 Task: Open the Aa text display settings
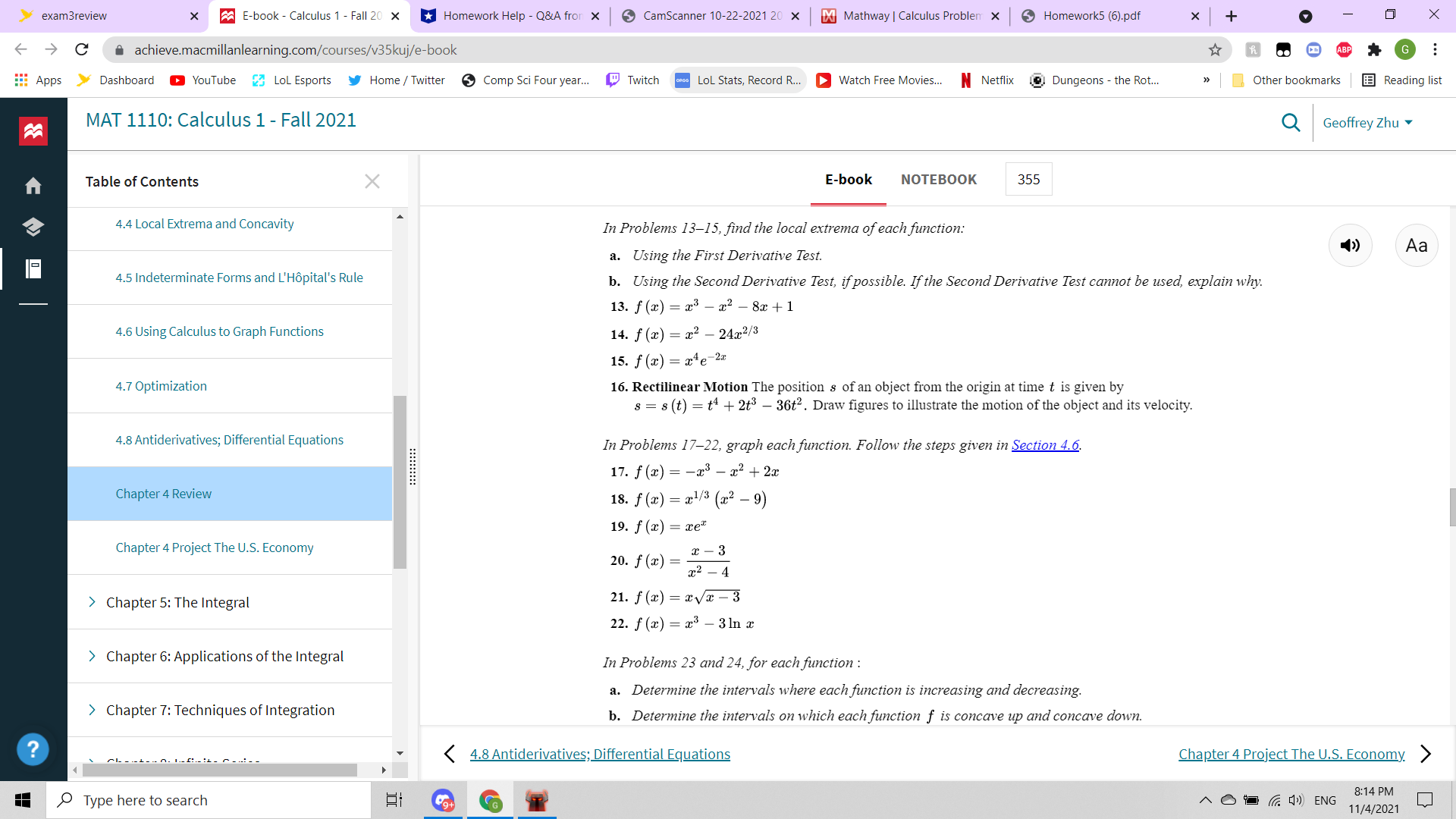(x=1417, y=245)
